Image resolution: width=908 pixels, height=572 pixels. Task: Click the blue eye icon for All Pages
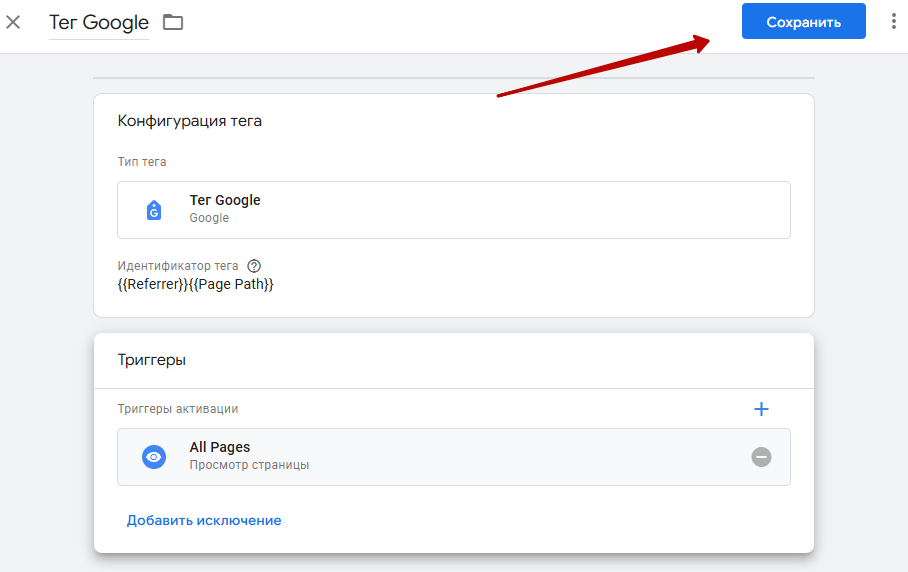(x=153, y=457)
